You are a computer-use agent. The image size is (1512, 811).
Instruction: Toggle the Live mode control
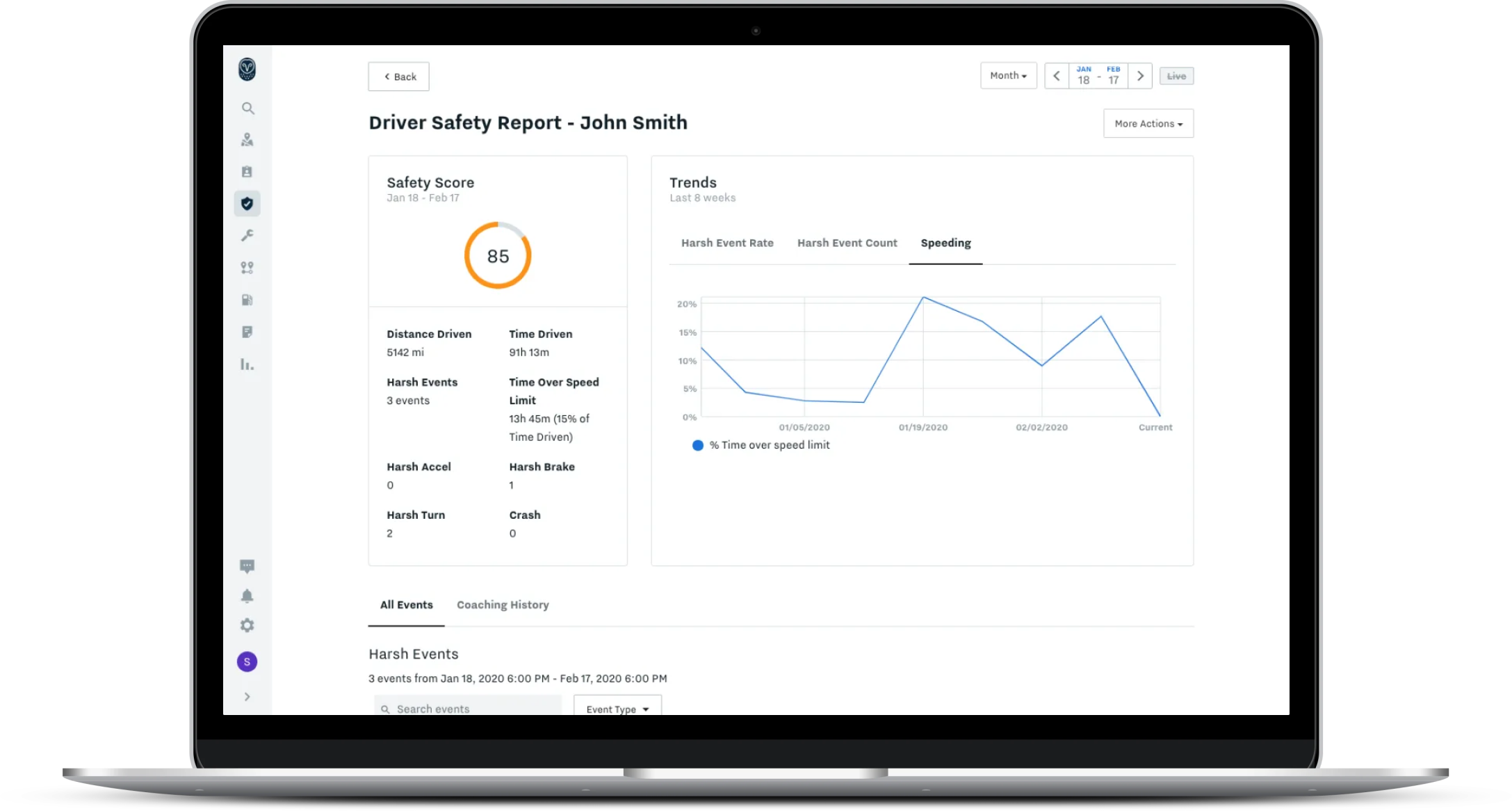tap(1176, 75)
